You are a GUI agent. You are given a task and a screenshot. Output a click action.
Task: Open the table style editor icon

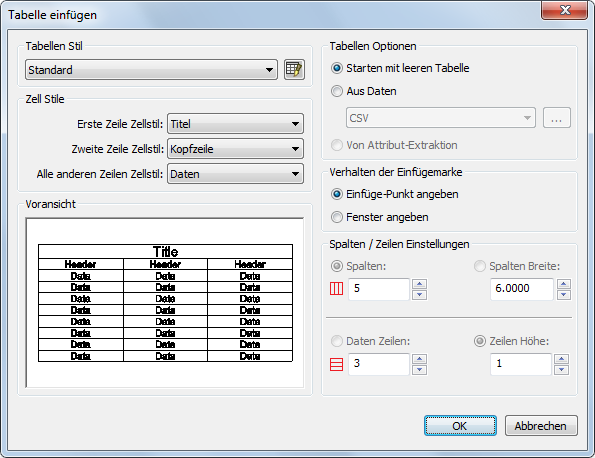[x=294, y=69]
